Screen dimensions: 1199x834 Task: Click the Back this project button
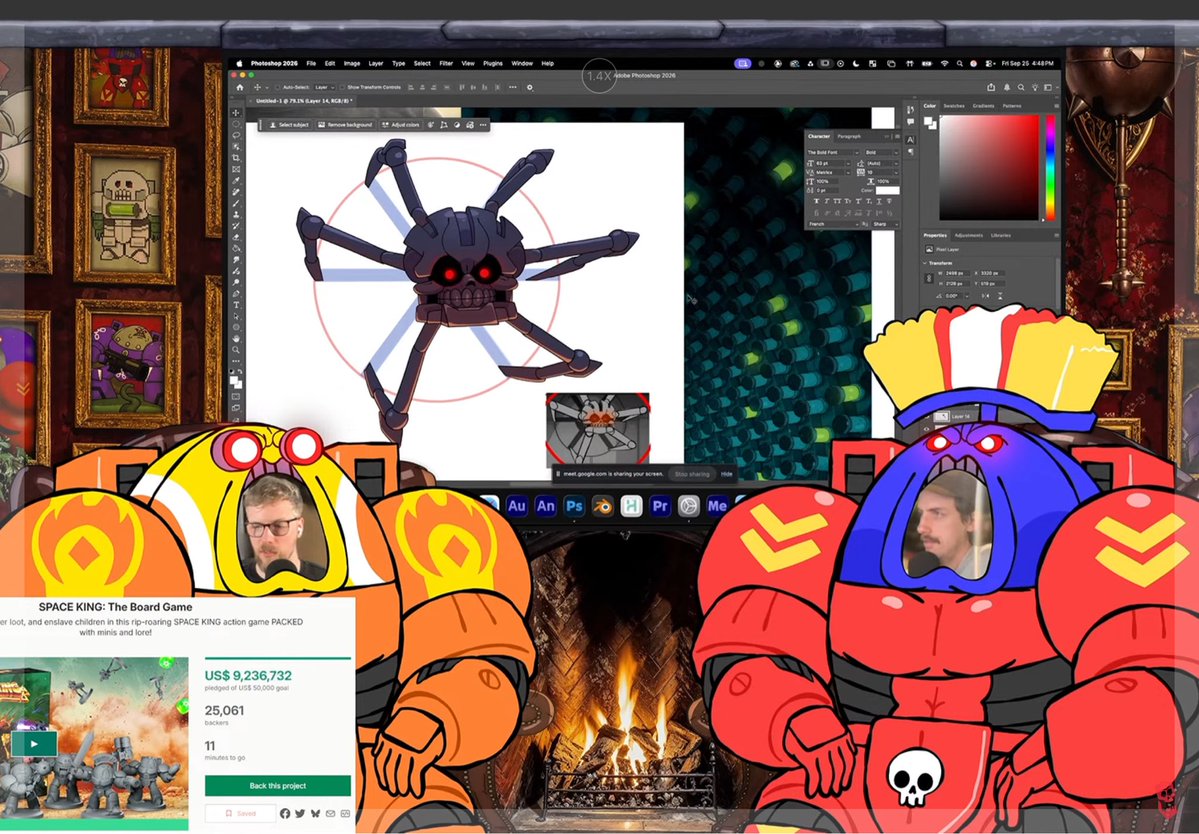point(278,785)
